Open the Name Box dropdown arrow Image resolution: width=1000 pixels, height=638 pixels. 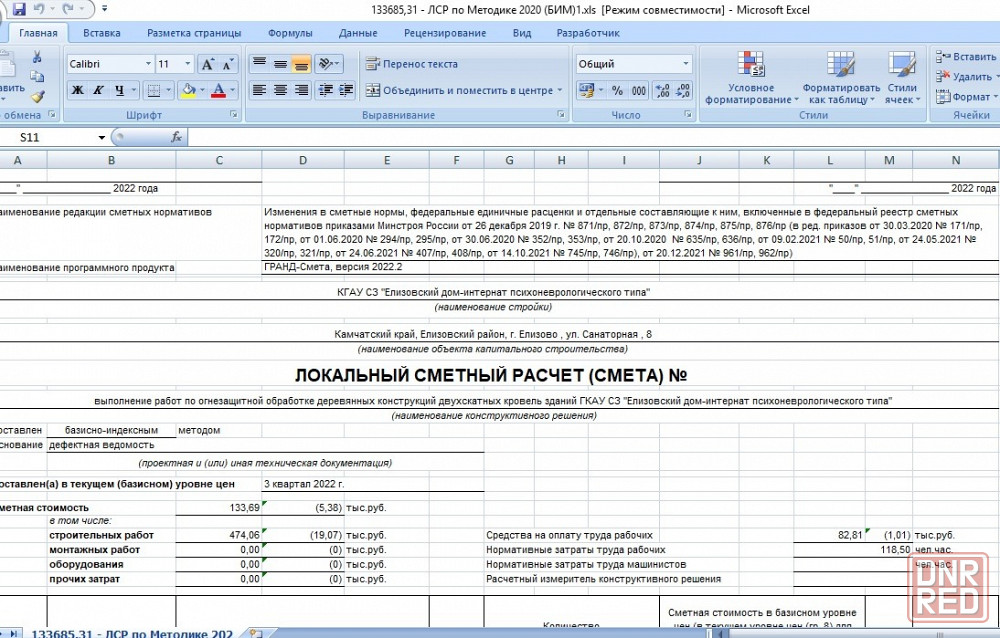[x=102, y=138]
